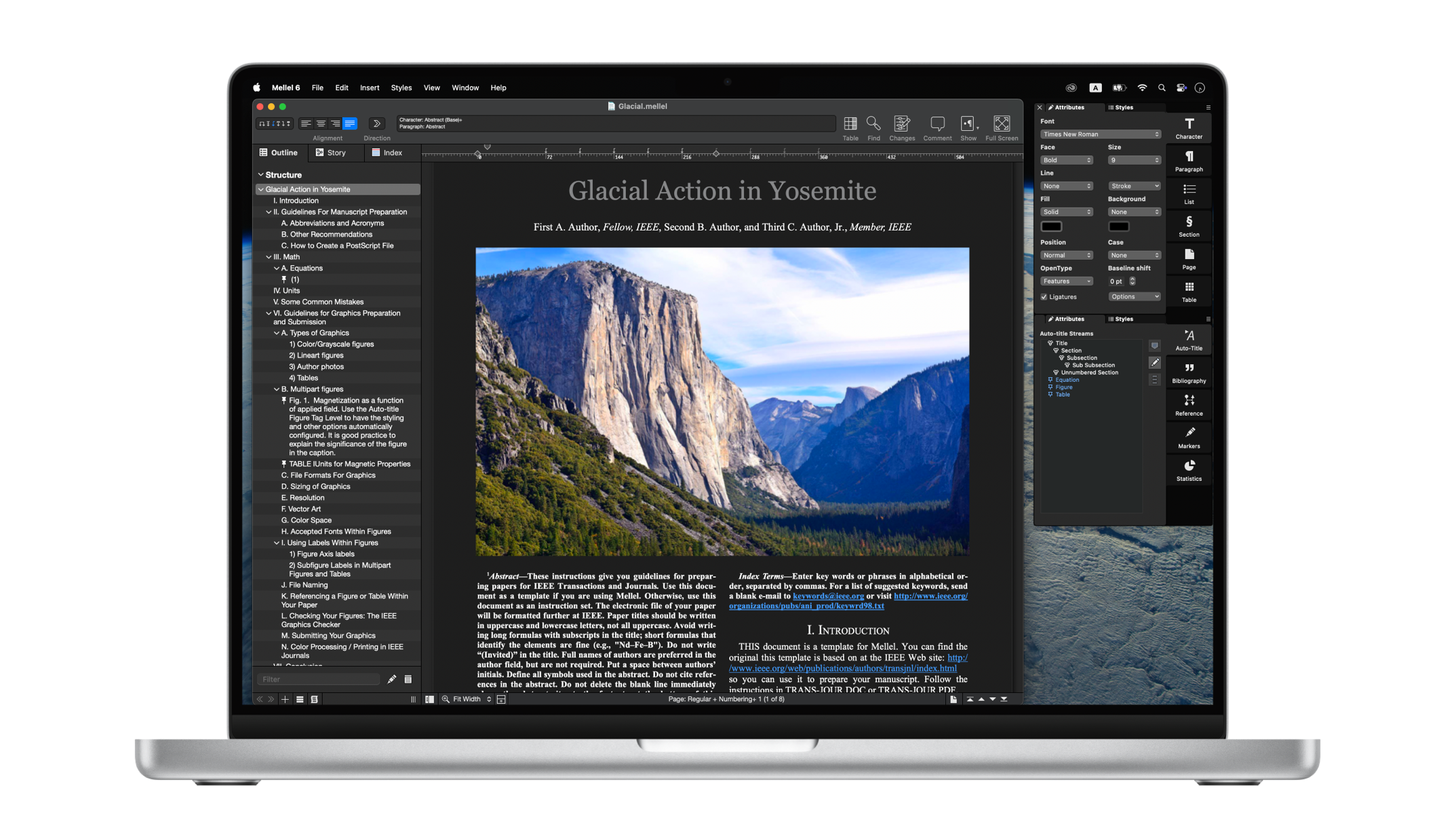Toggle the split view icon next to Fit Width
Image resolution: width=1456 pixels, height=828 pixels.
point(501,699)
